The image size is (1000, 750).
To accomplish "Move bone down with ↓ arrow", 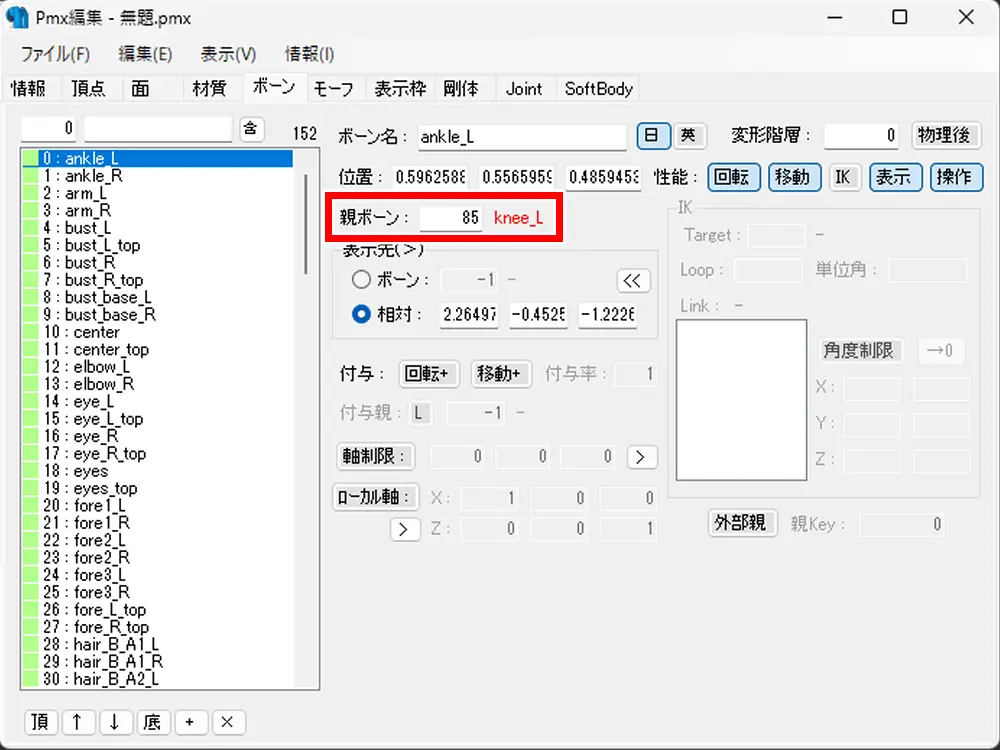I will coord(115,722).
